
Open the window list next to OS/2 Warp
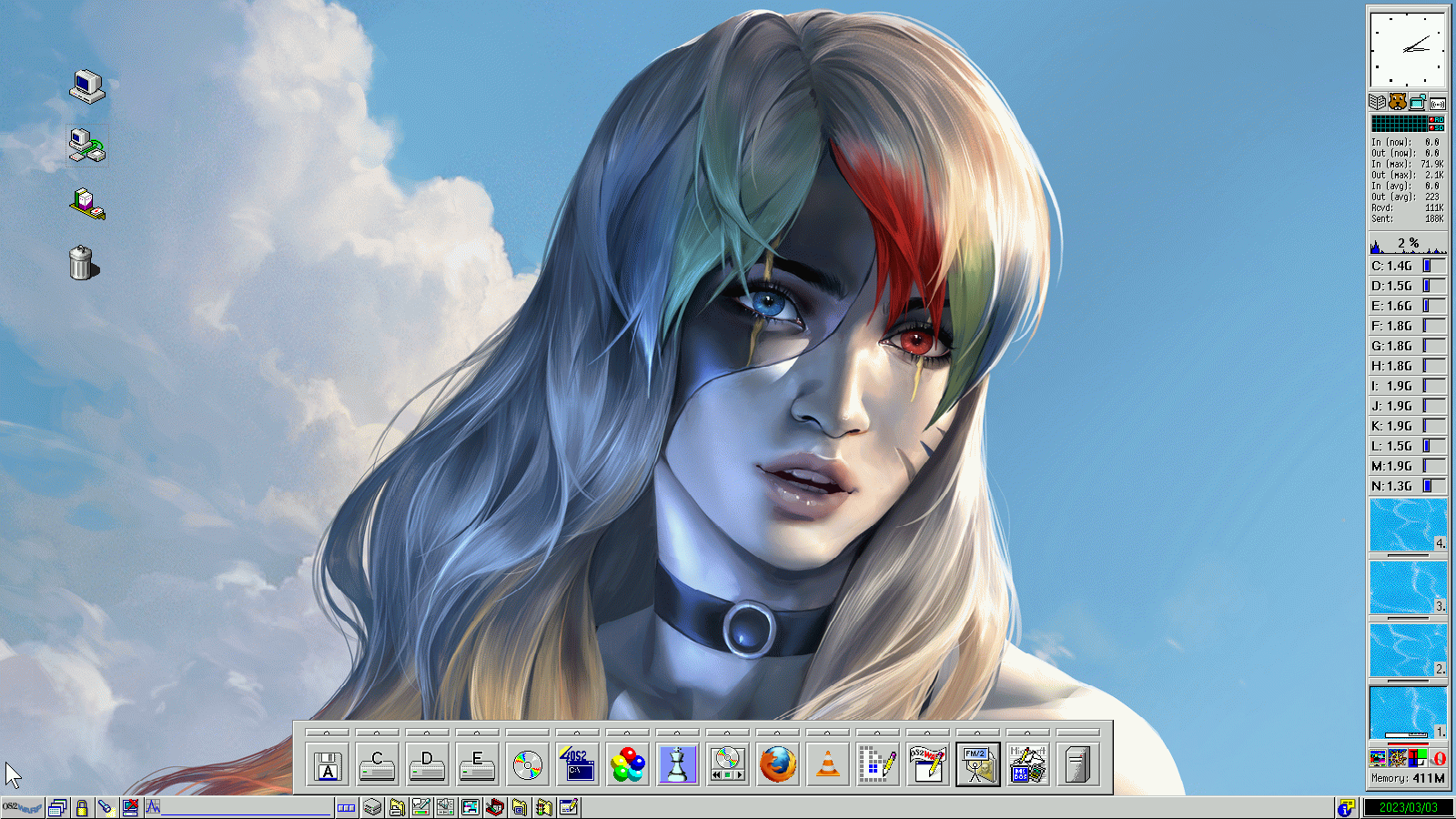coord(57,807)
